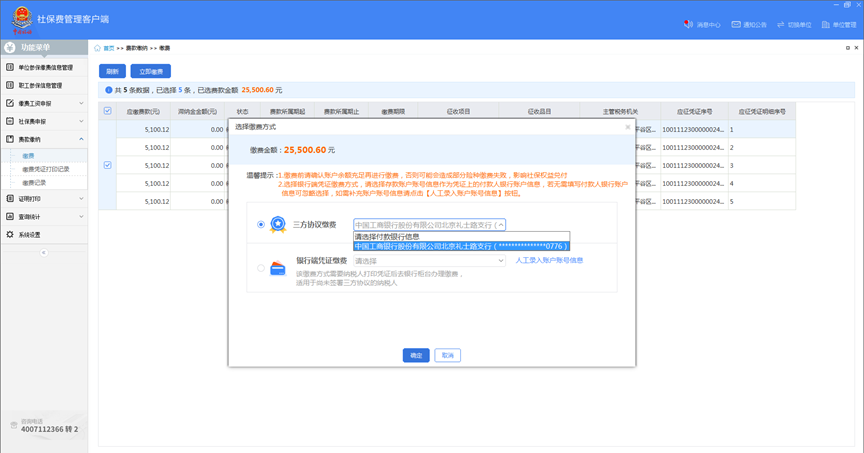Click voucher number cell in detail row 4
This screenshot has width=864, height=453.
(x=694, y=183)
